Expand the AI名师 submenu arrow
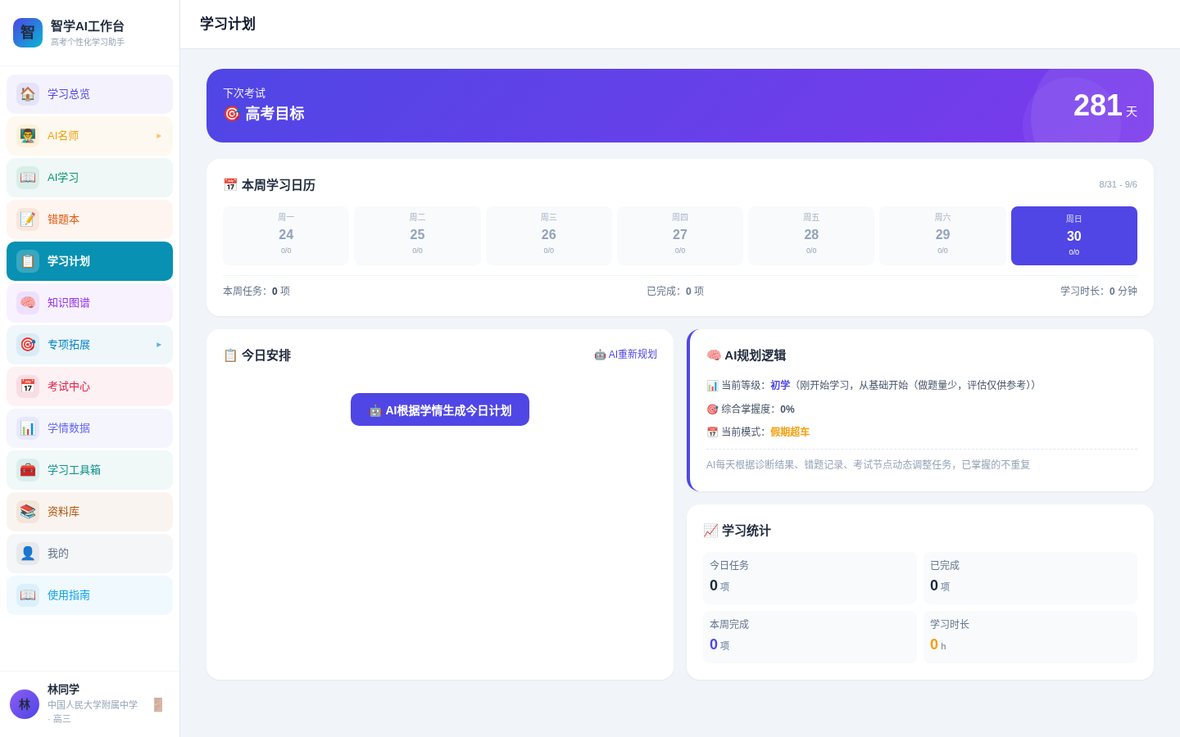The image size is (1180, 737). click(159, 136)
